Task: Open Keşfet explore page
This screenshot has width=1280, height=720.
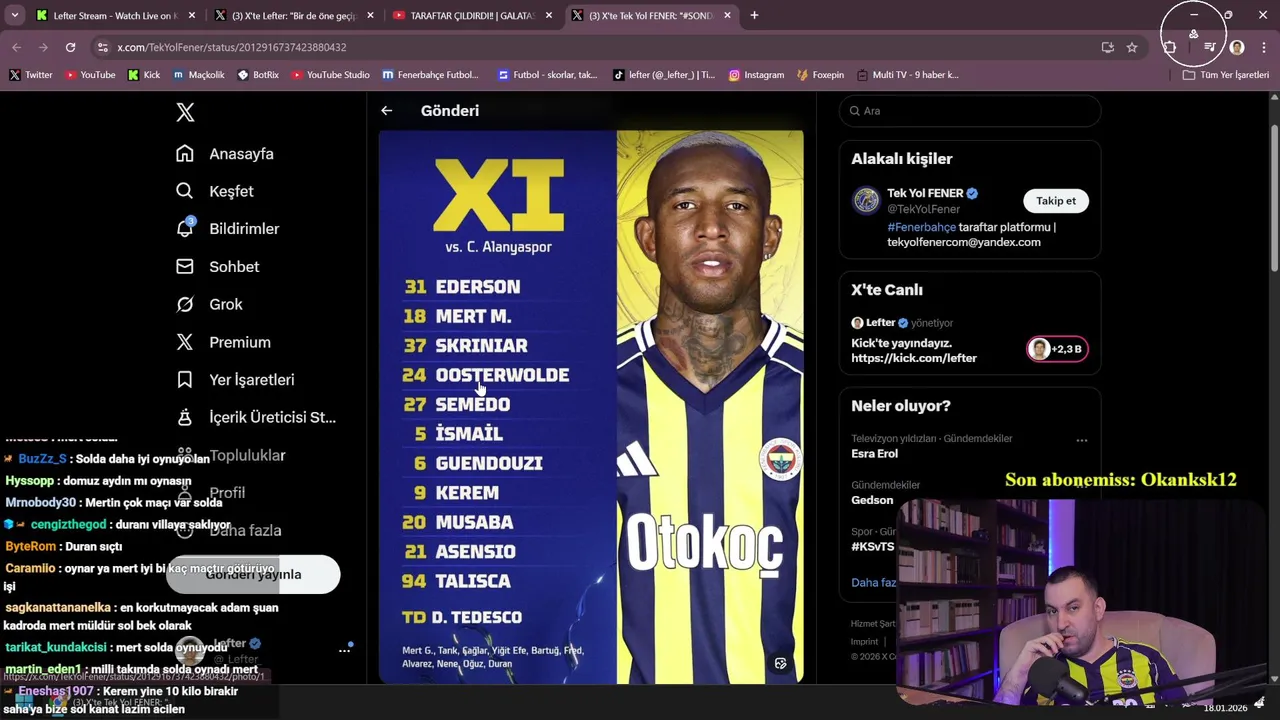Action: point(215,191)
